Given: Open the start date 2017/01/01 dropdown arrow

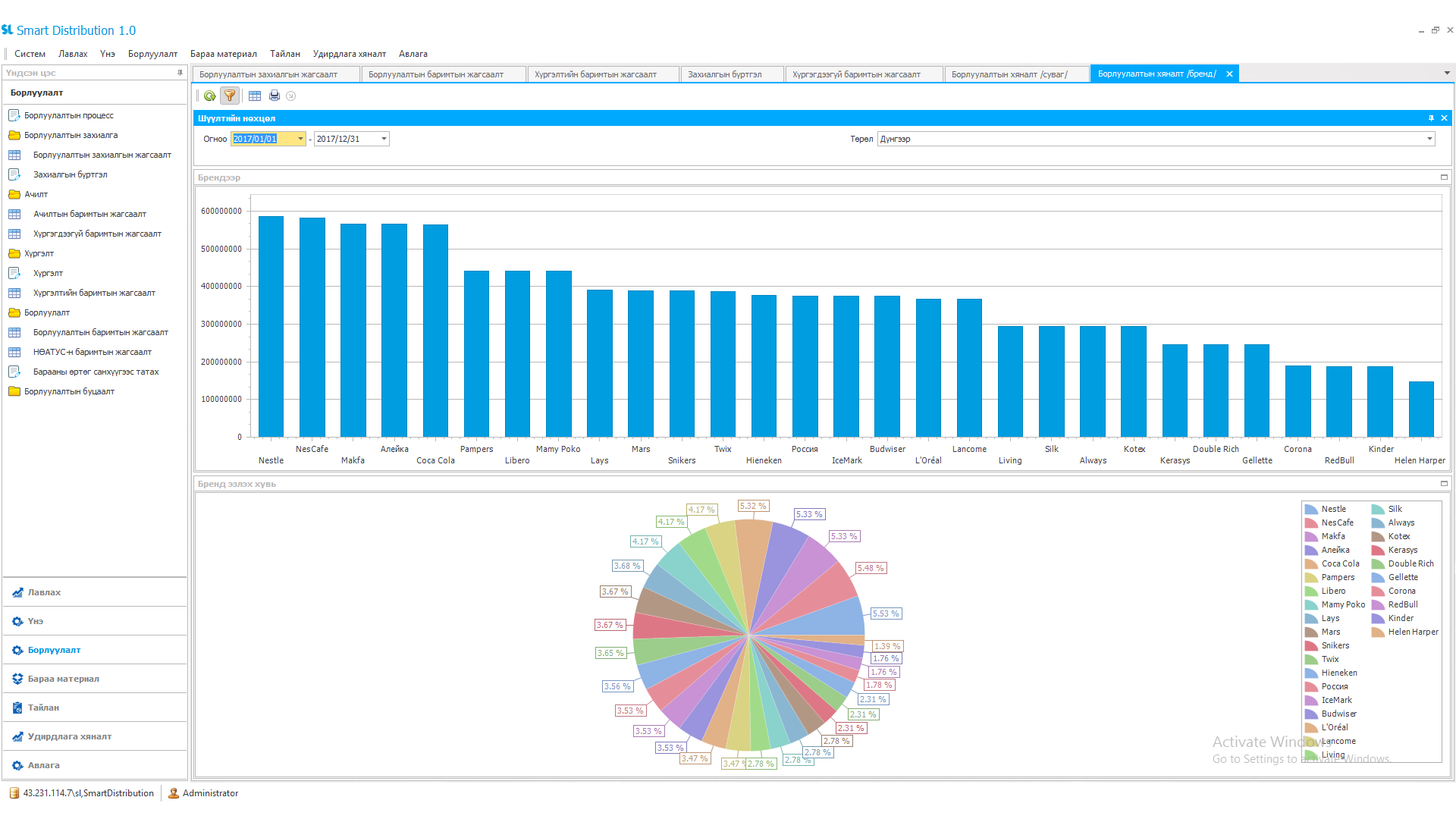Looking at the screenshot, I should [300, 139].
